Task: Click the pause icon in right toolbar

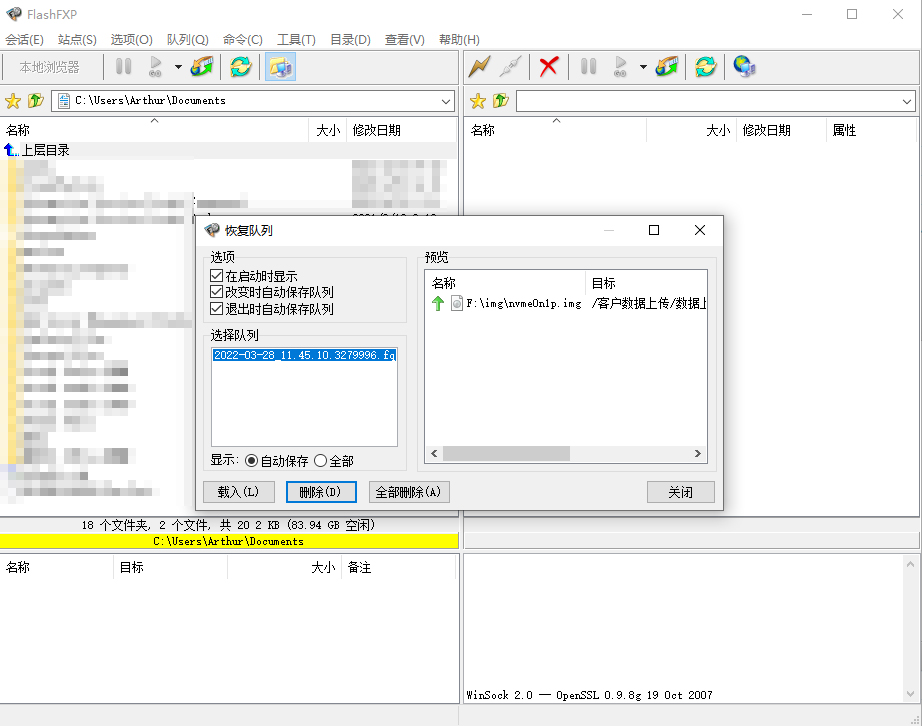Action: (589, 66)
